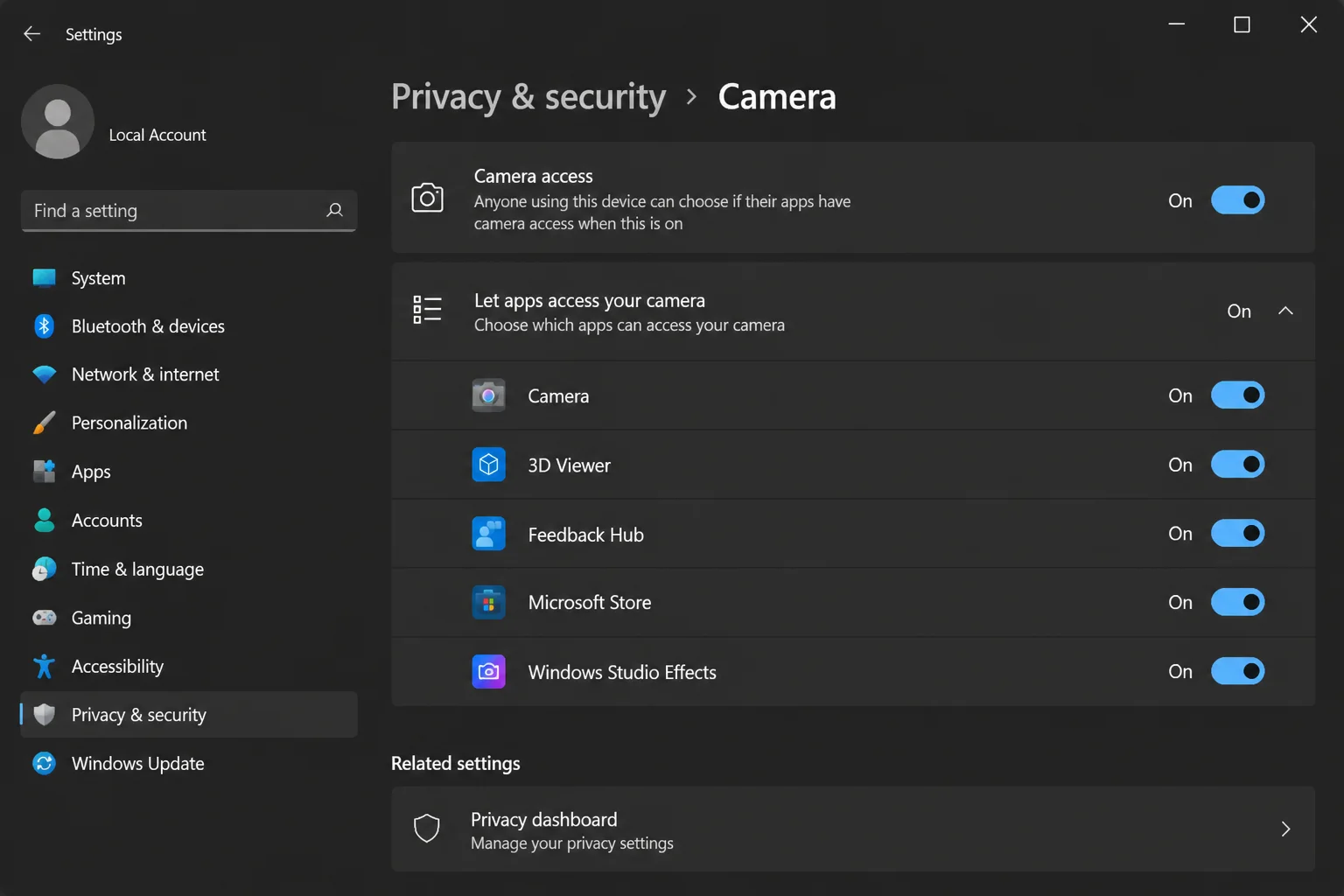
Task: Open Time & language settings
Action: [x=189, y=570]
